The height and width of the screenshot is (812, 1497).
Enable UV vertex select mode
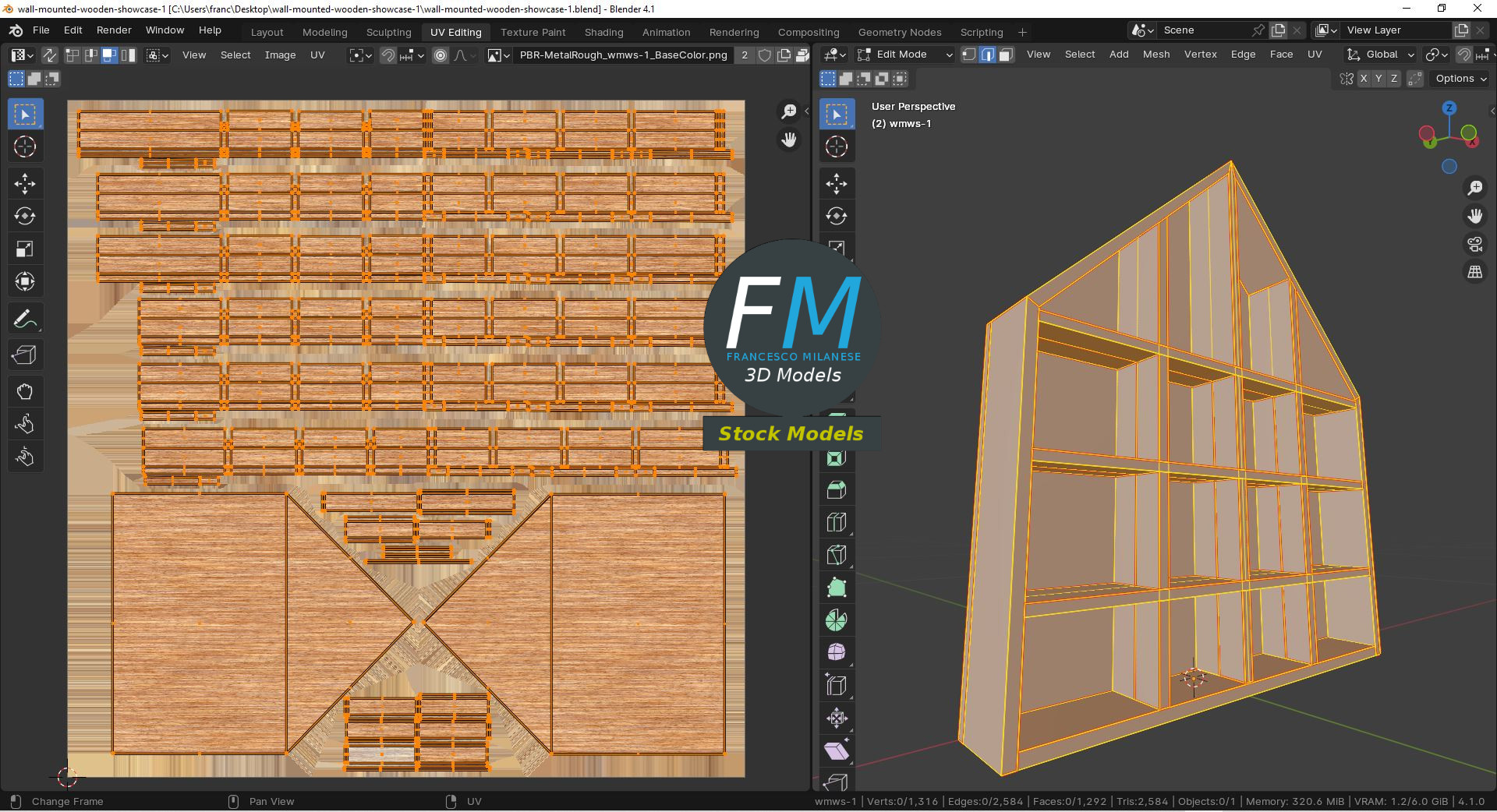[x=72, y=55]
